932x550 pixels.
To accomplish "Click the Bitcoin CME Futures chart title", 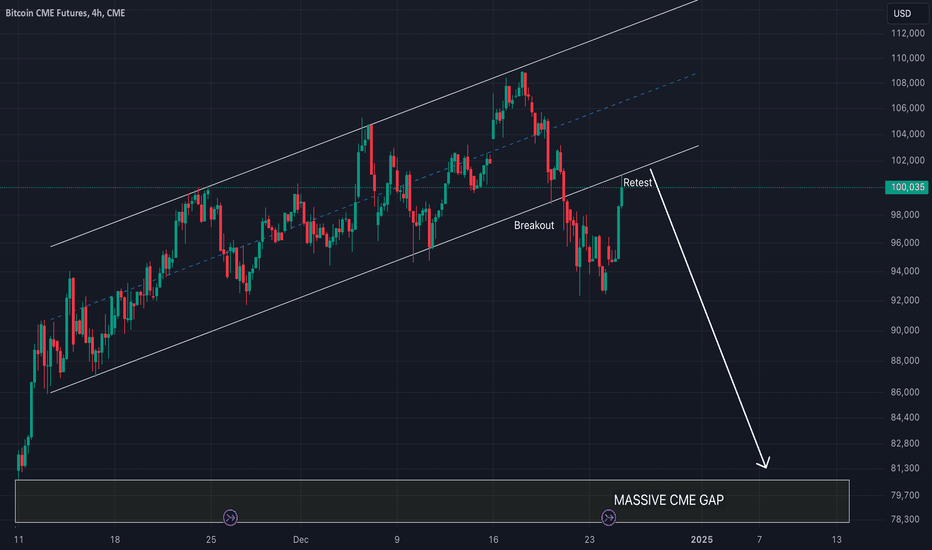I will [x=65, y=13].
